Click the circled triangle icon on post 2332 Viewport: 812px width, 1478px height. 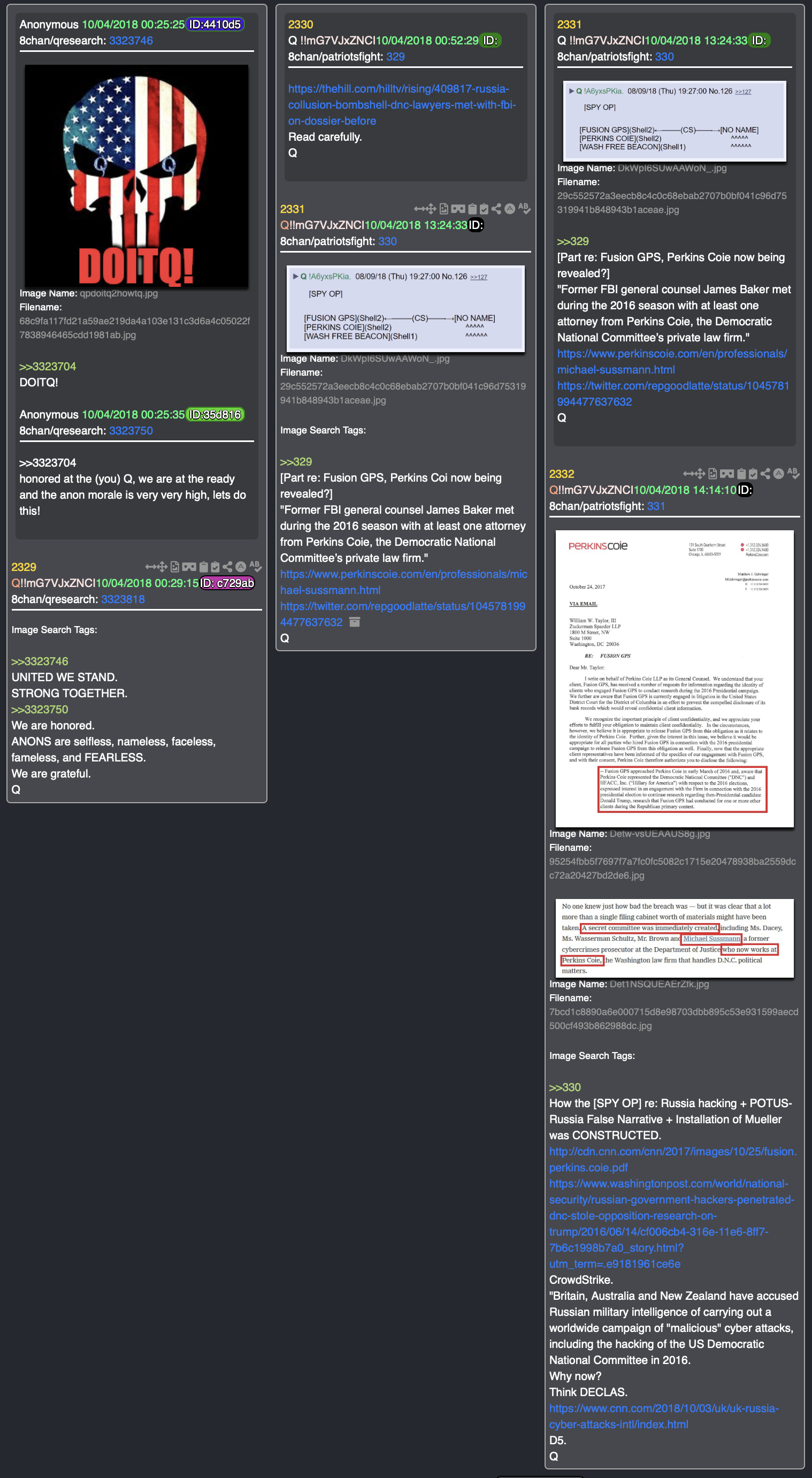click(x=778, y=474)
